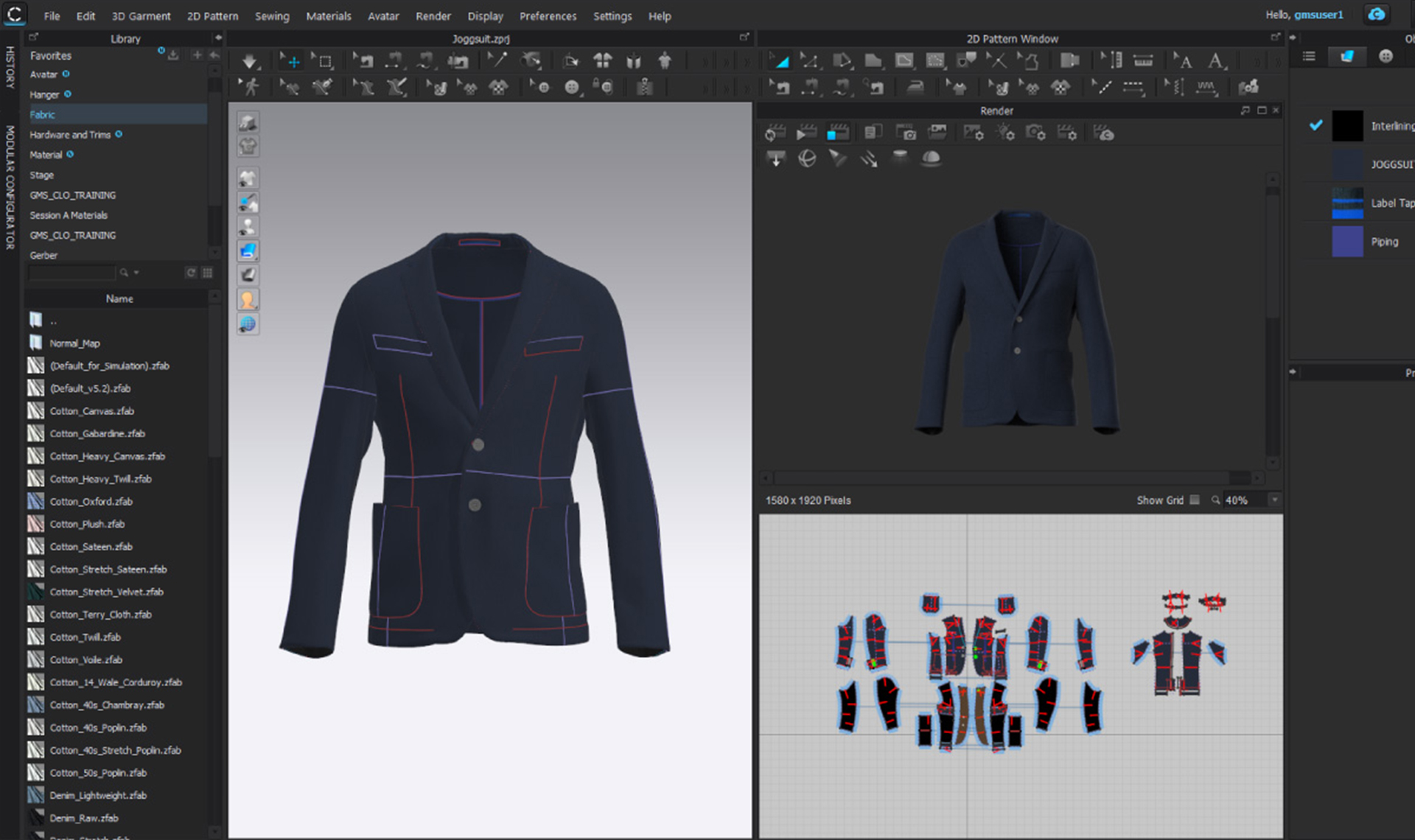1415x840 pixels.
Task: Select the Hardware and Trims library category
Action: point(70,135)
